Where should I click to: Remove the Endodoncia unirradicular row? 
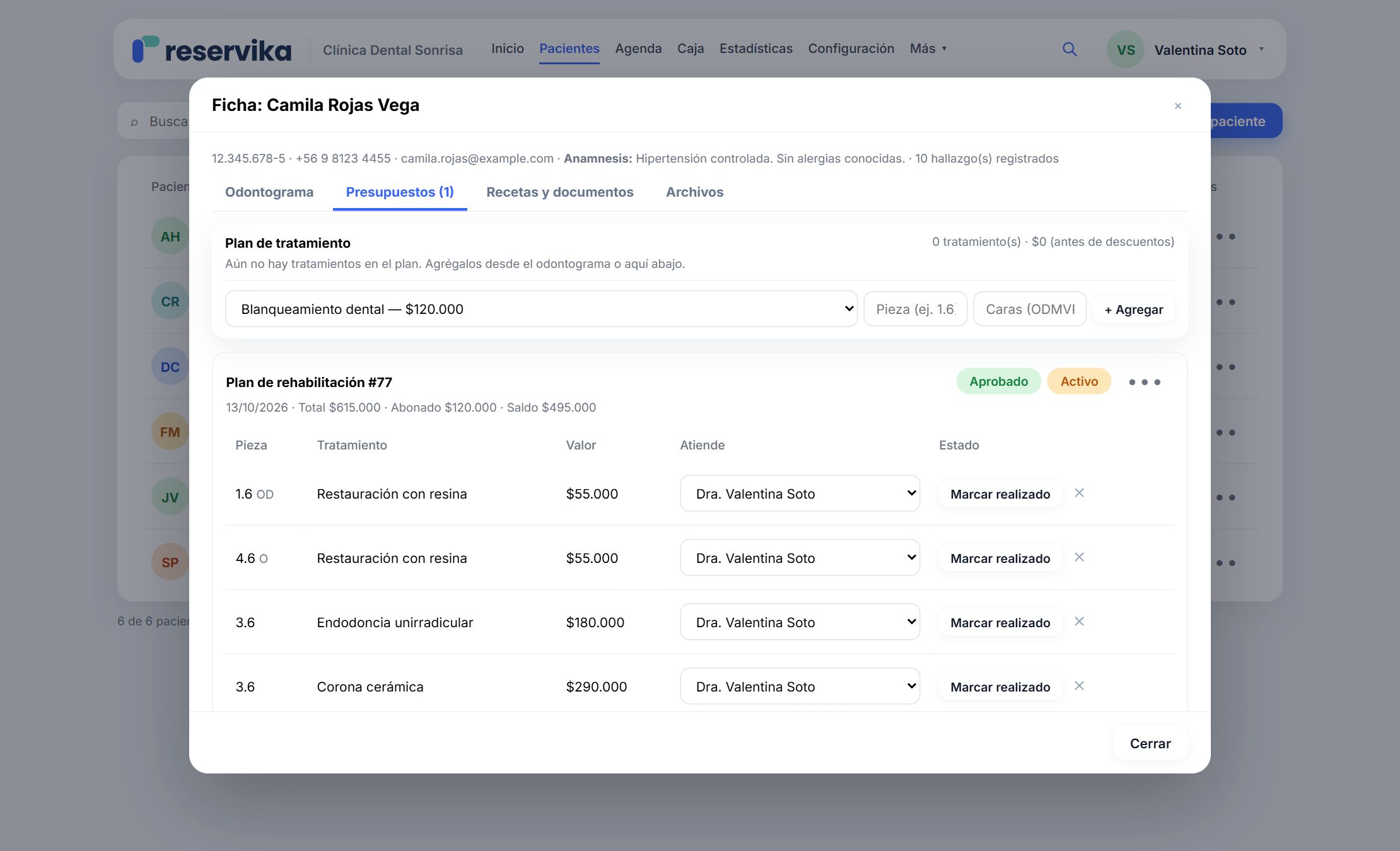1079,622
